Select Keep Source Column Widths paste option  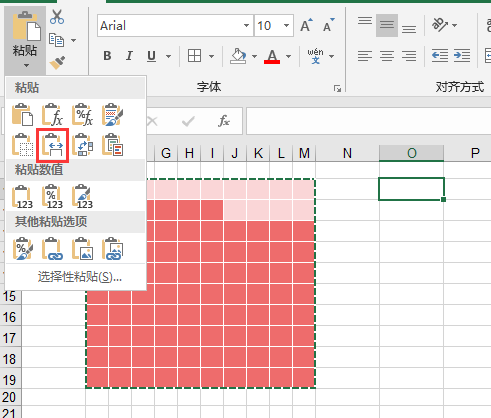[53, 146]
